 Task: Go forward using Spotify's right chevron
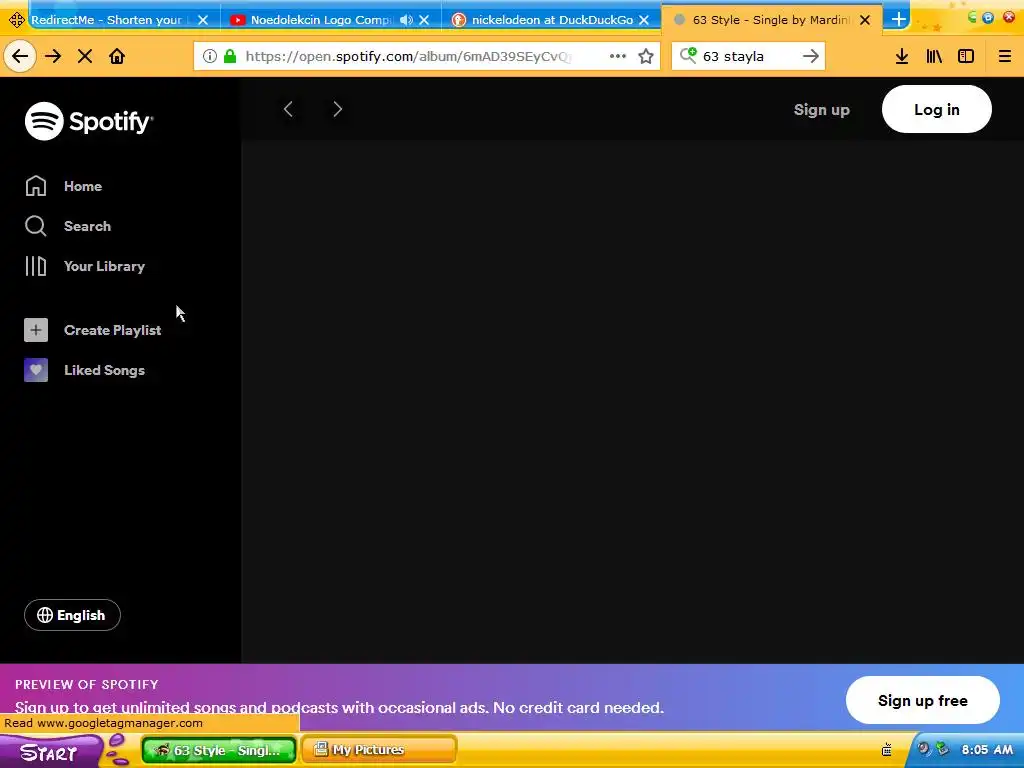338,109
